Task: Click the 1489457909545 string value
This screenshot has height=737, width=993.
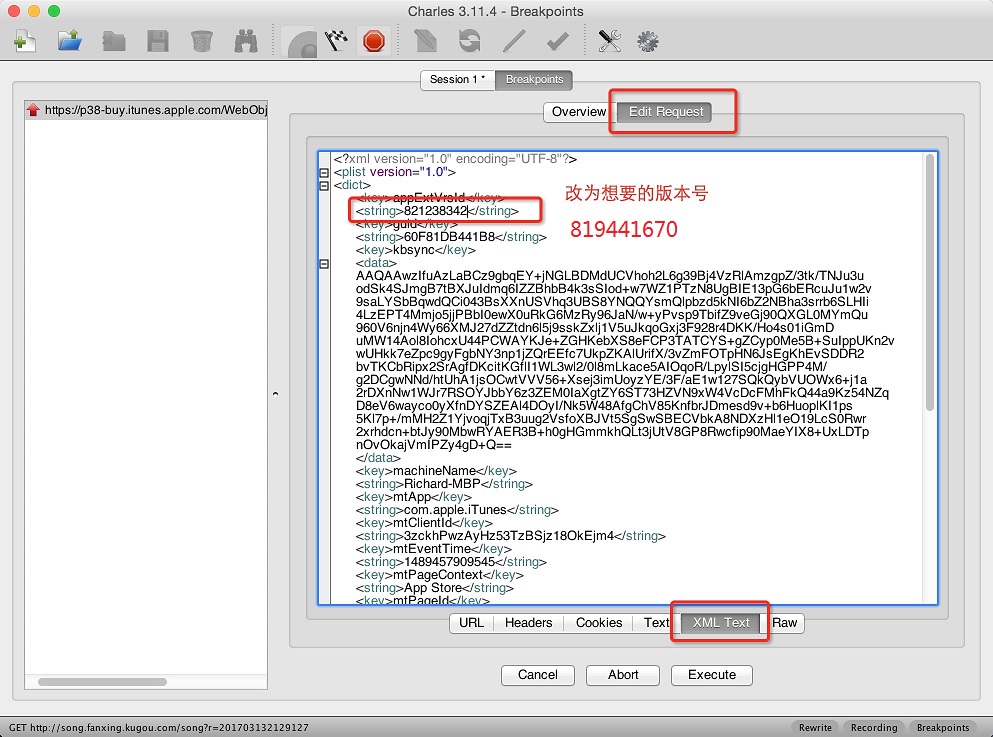Action: point(449,562)
